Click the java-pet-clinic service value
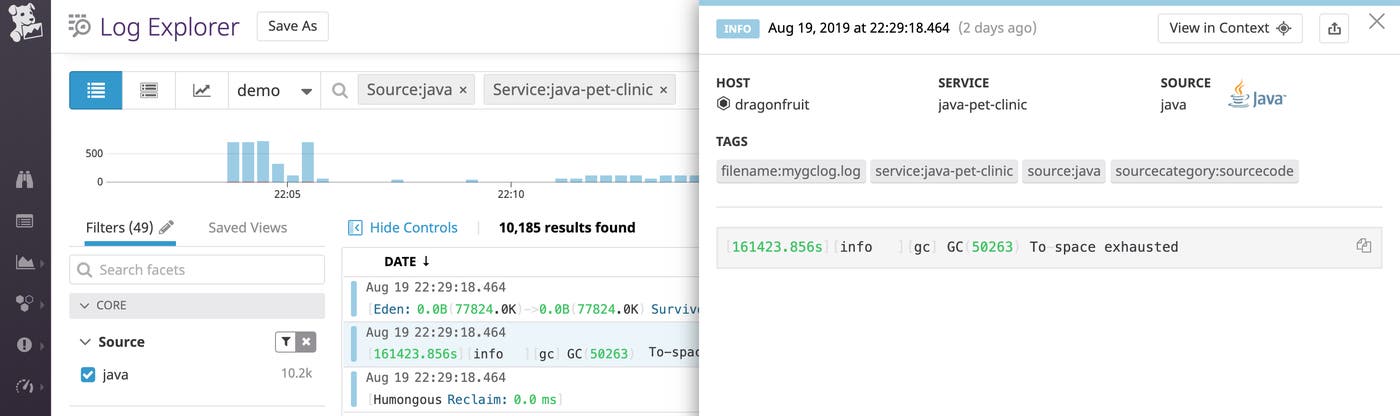Image resolution: width=1400 pixels, height=416 pixels. pos(982,104)
